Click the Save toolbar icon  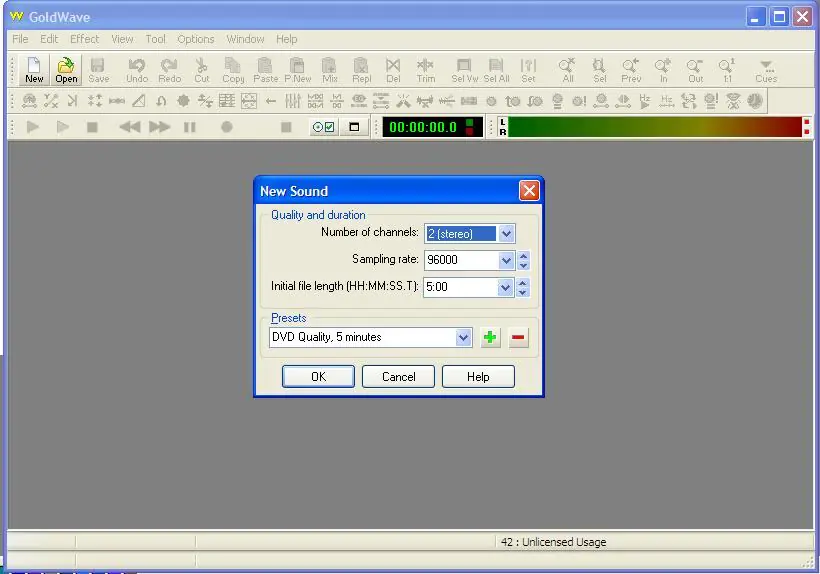point(98,70)
